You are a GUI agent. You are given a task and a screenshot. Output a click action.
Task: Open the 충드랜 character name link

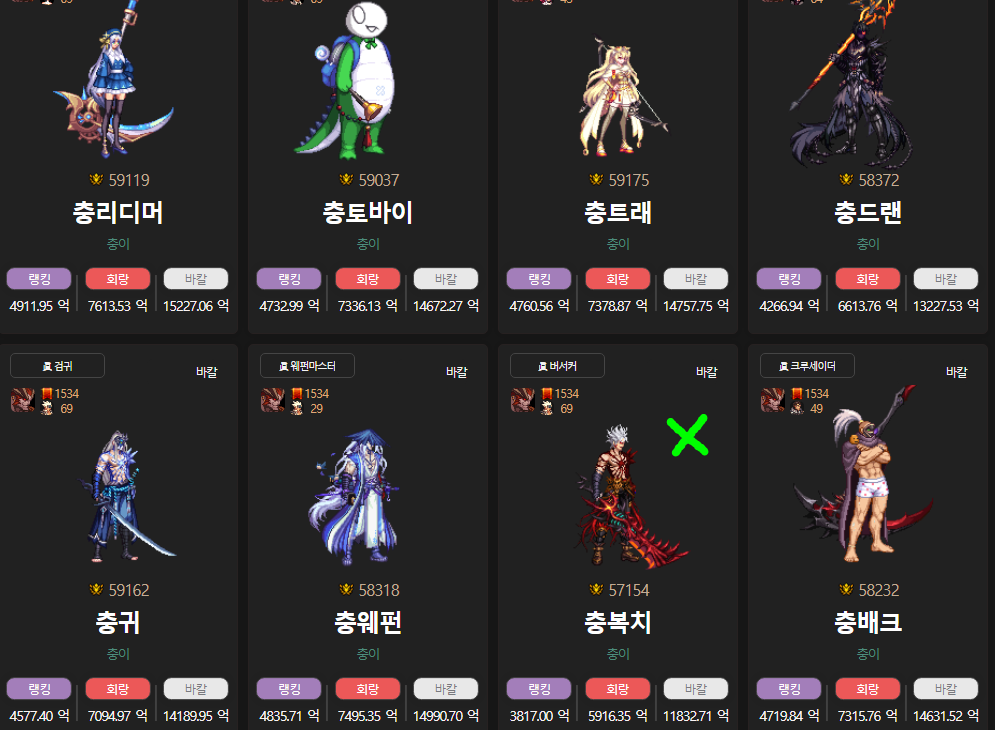867,213
